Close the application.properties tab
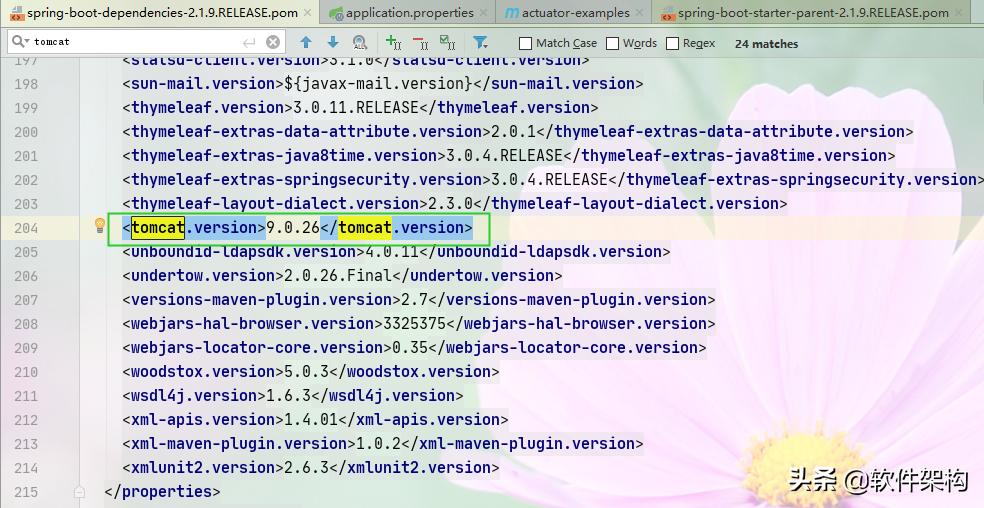This screenshot has width=984, height=508. (483, 13)
